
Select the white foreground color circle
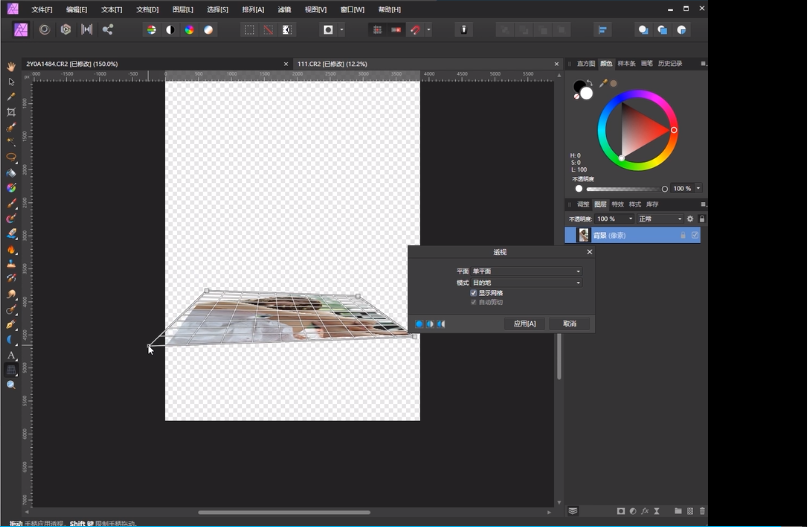tap(586, 93)
